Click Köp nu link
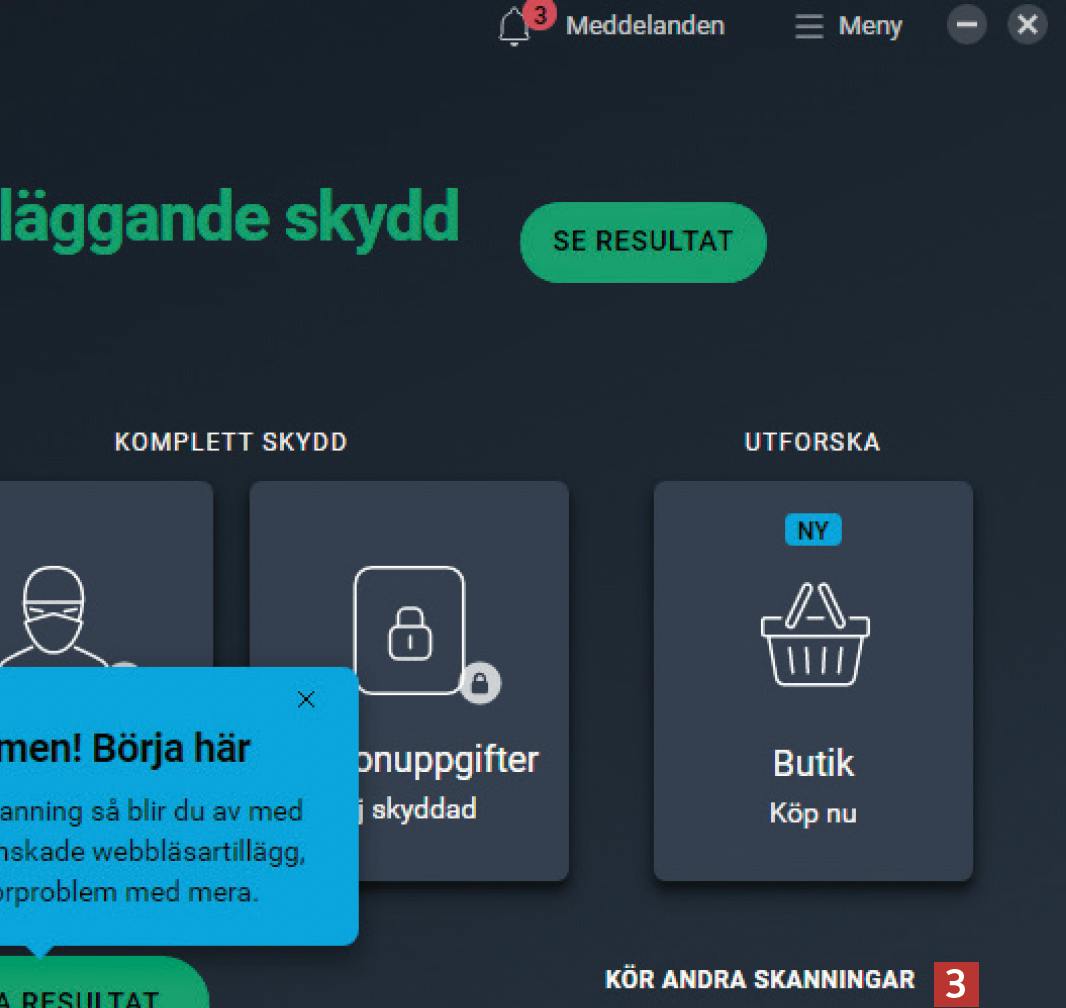1066x1008 pixels. 813,813
